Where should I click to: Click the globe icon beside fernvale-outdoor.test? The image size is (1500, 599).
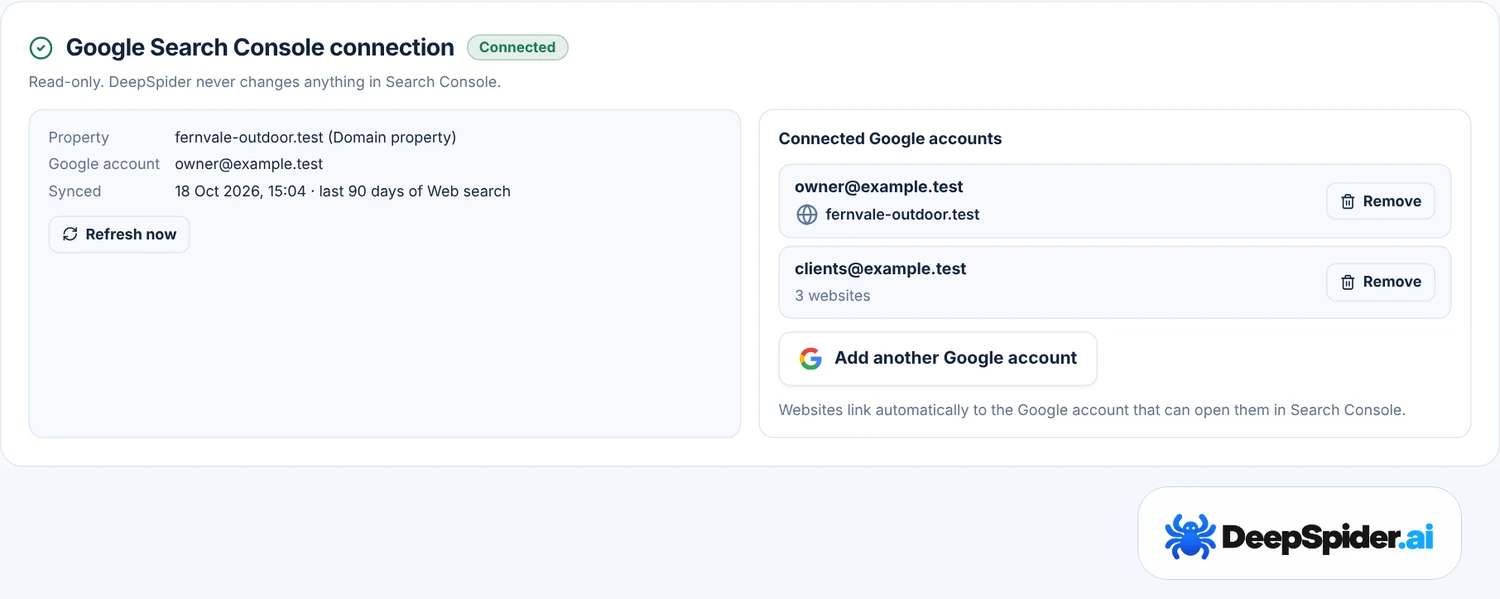click(807, 214)
